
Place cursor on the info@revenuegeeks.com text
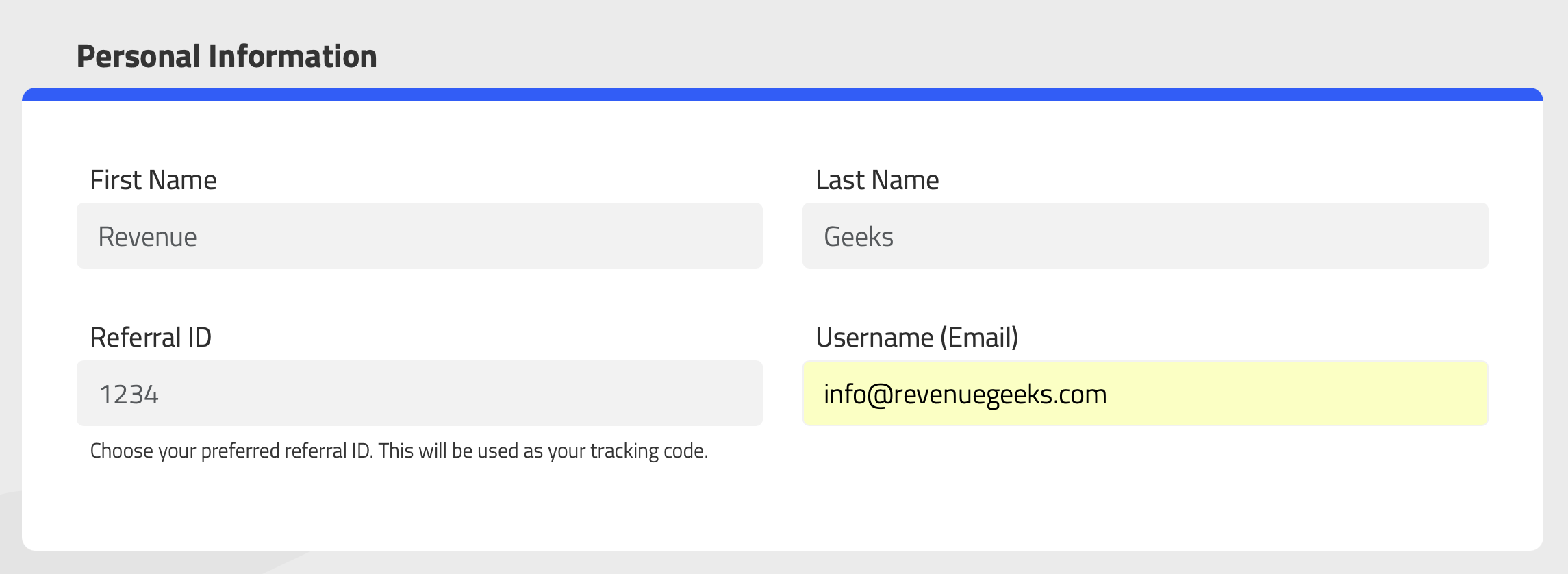[x=965, y=395]
